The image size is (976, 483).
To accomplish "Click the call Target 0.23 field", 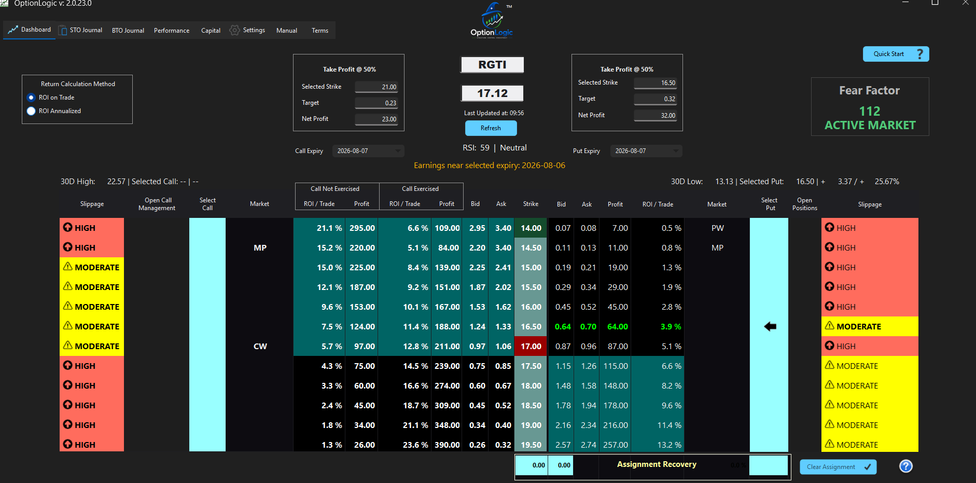I will click(x=375, y=103).
